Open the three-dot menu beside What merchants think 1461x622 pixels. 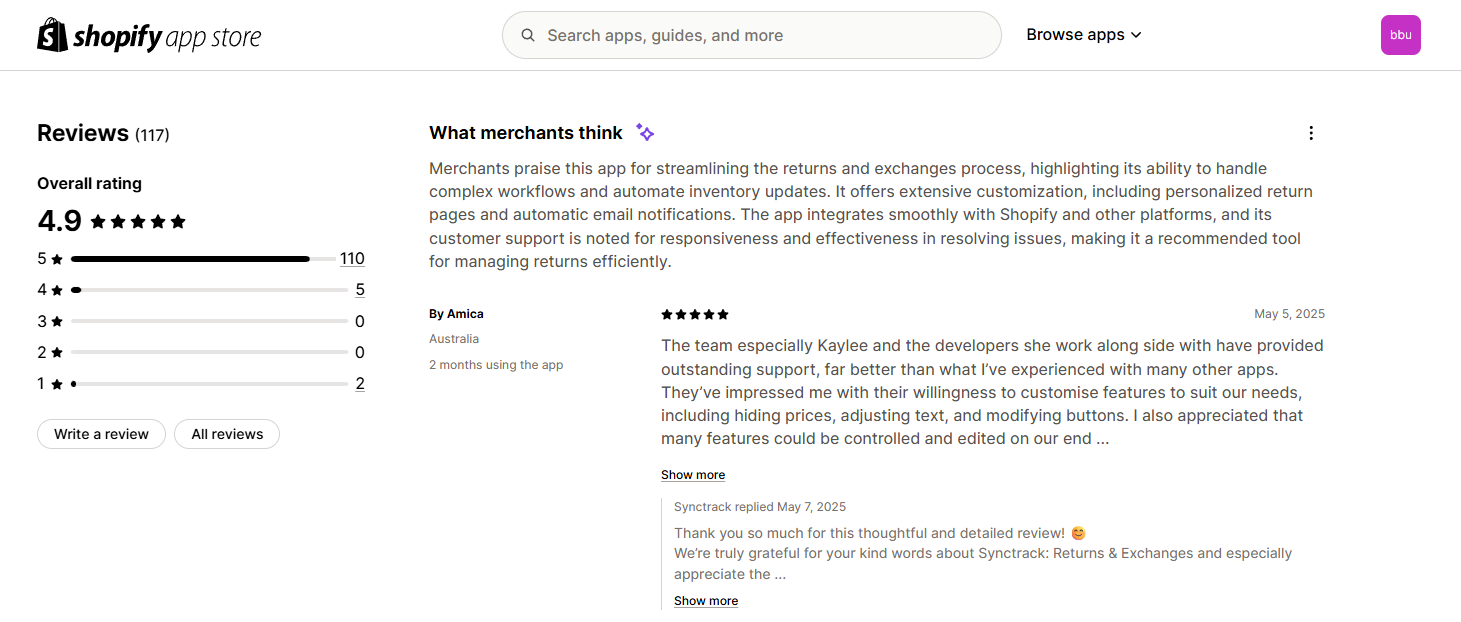(x=1311, y=133)
